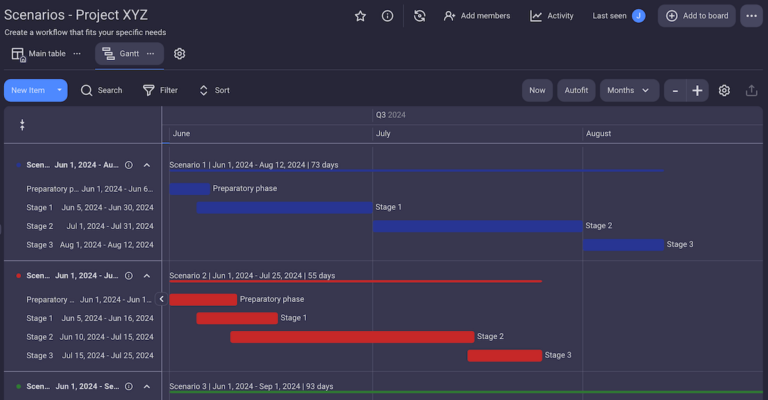Viewport: 768px width, 400px height.
Task: Open the New Item dropdown arrow
Action: pyautogui.click(x=60, y=90)
